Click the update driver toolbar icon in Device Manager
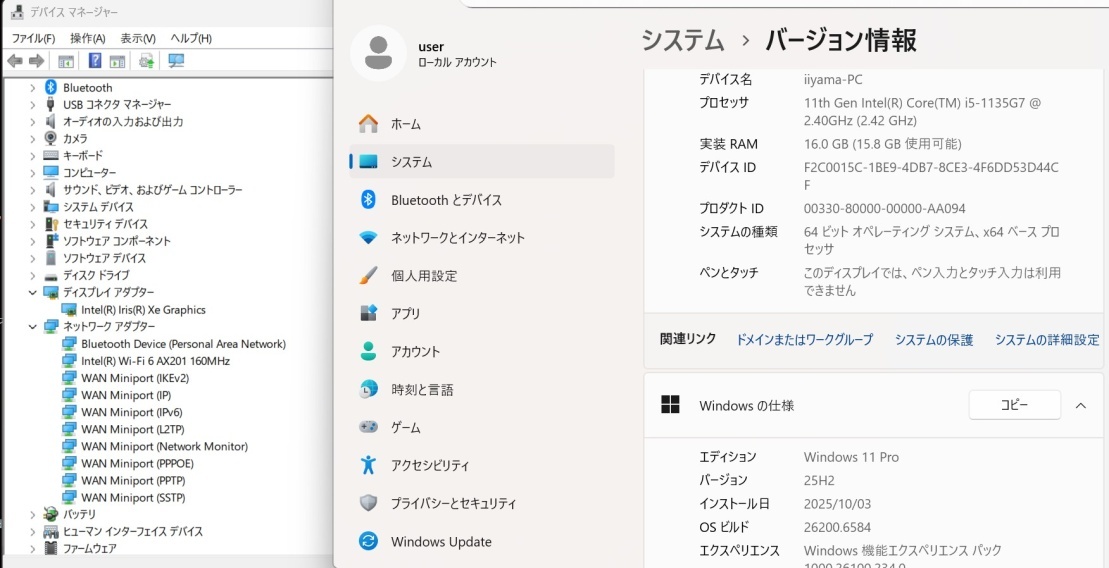 pyautogui.click(x=146, y=61)
